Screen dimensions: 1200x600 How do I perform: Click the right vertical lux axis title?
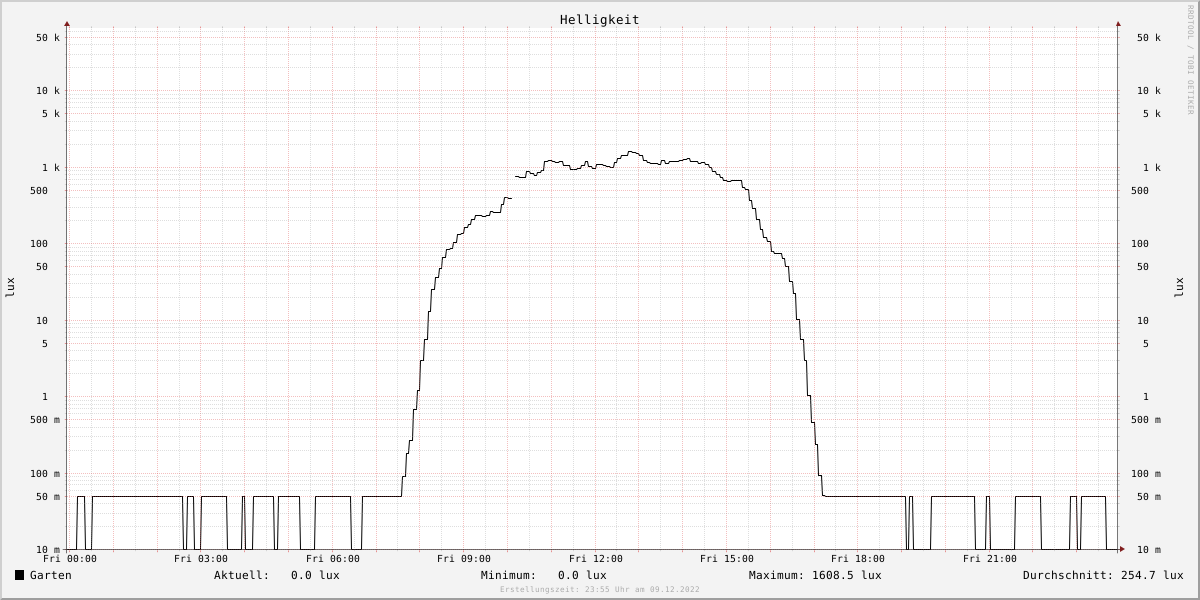[x=1179, y=287]
